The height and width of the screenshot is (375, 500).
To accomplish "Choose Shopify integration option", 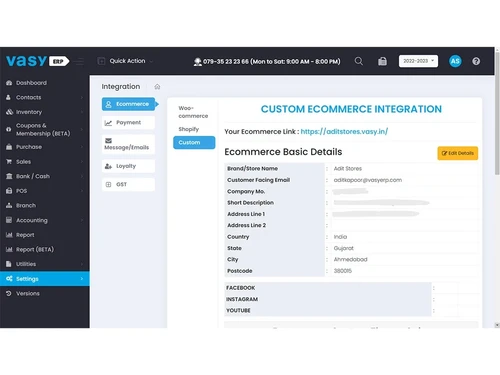I will pos(189,129).
